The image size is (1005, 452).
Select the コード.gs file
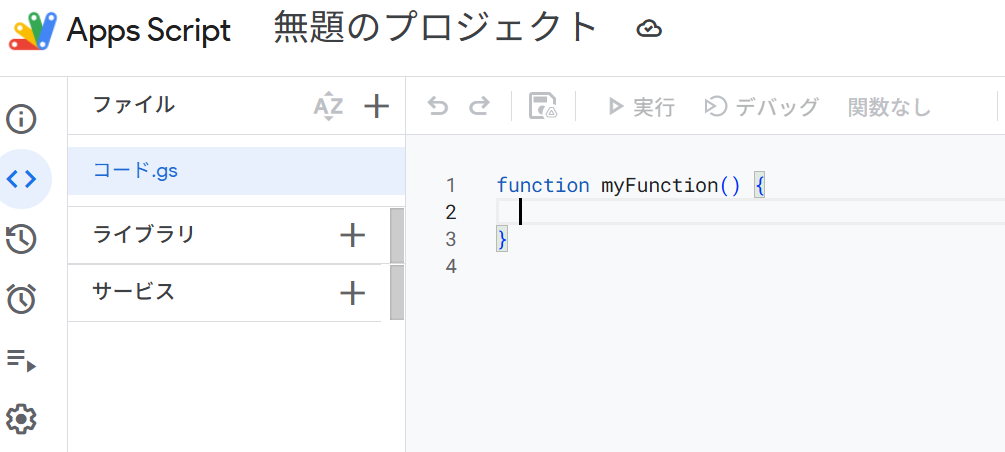coord(136,171)
